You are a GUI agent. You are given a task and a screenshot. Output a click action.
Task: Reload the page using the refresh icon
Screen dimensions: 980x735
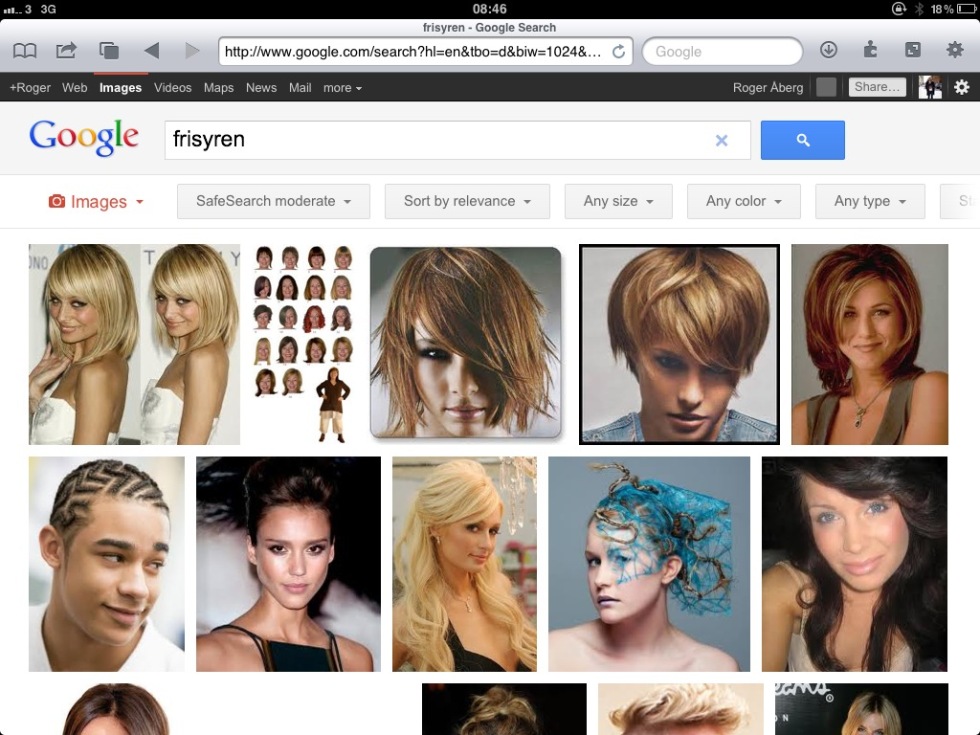tap(619, 52)
